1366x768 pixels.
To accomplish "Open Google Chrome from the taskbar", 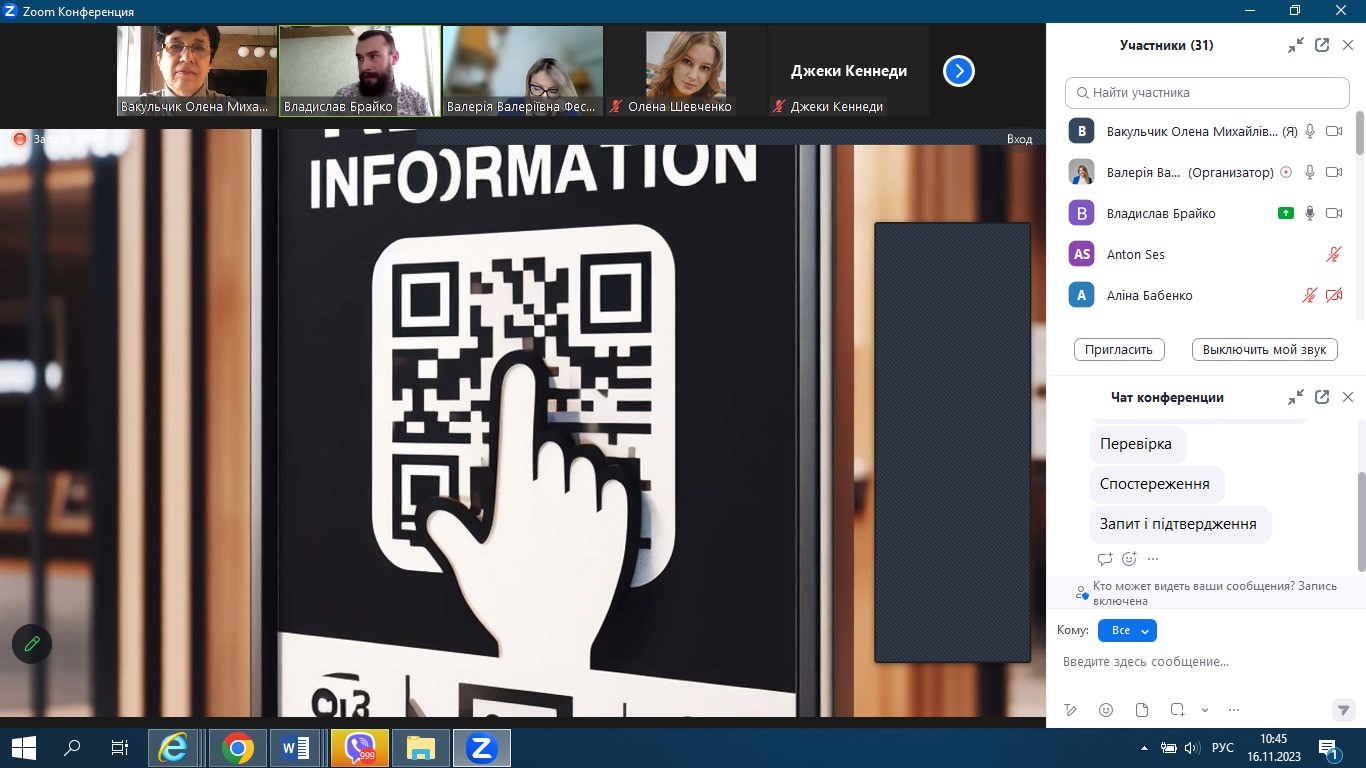I will click(x=237, y=747).
